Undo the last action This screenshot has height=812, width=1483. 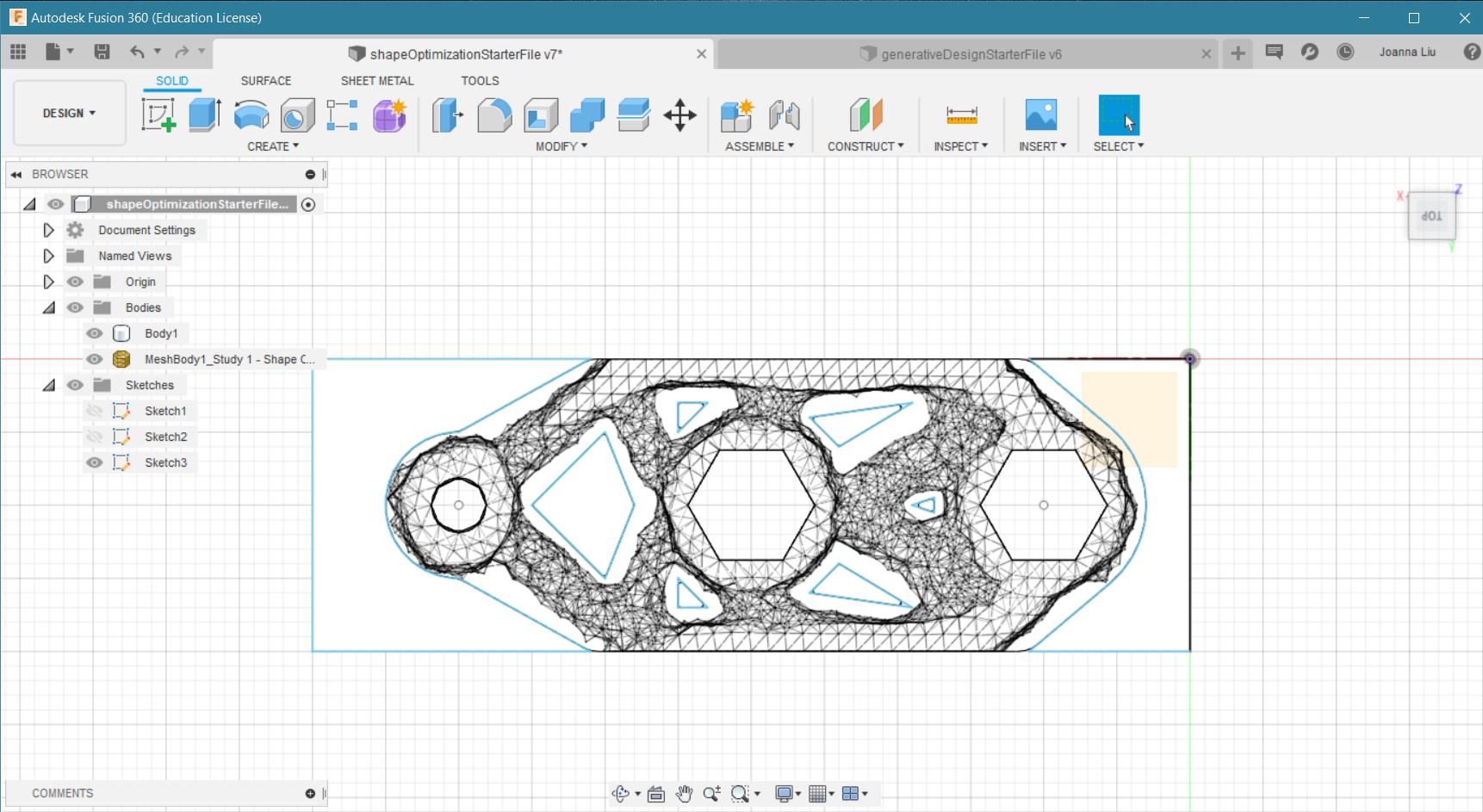138,52
